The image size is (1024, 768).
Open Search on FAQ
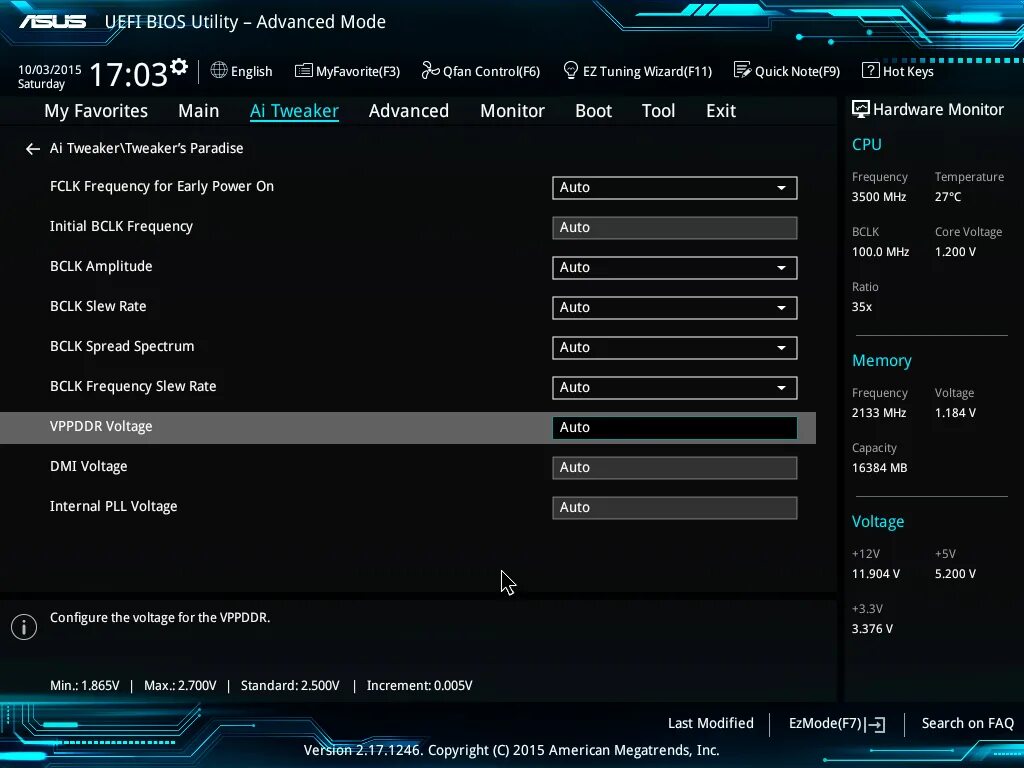[x=967, y=724]
